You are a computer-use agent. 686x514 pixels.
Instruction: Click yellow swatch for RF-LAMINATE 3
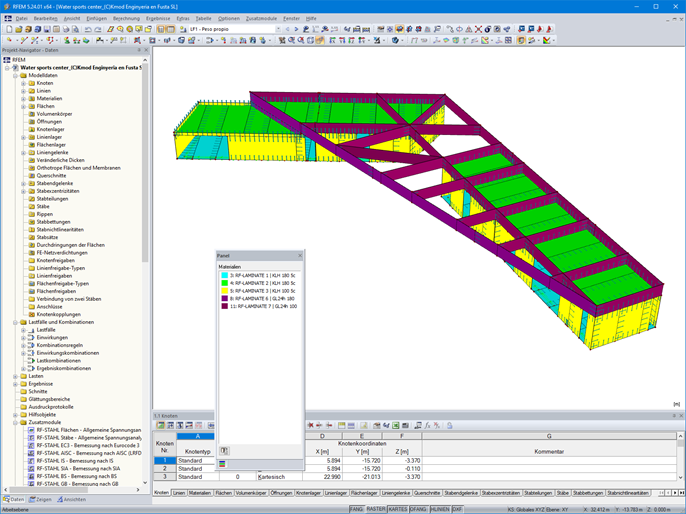point(224,291)
